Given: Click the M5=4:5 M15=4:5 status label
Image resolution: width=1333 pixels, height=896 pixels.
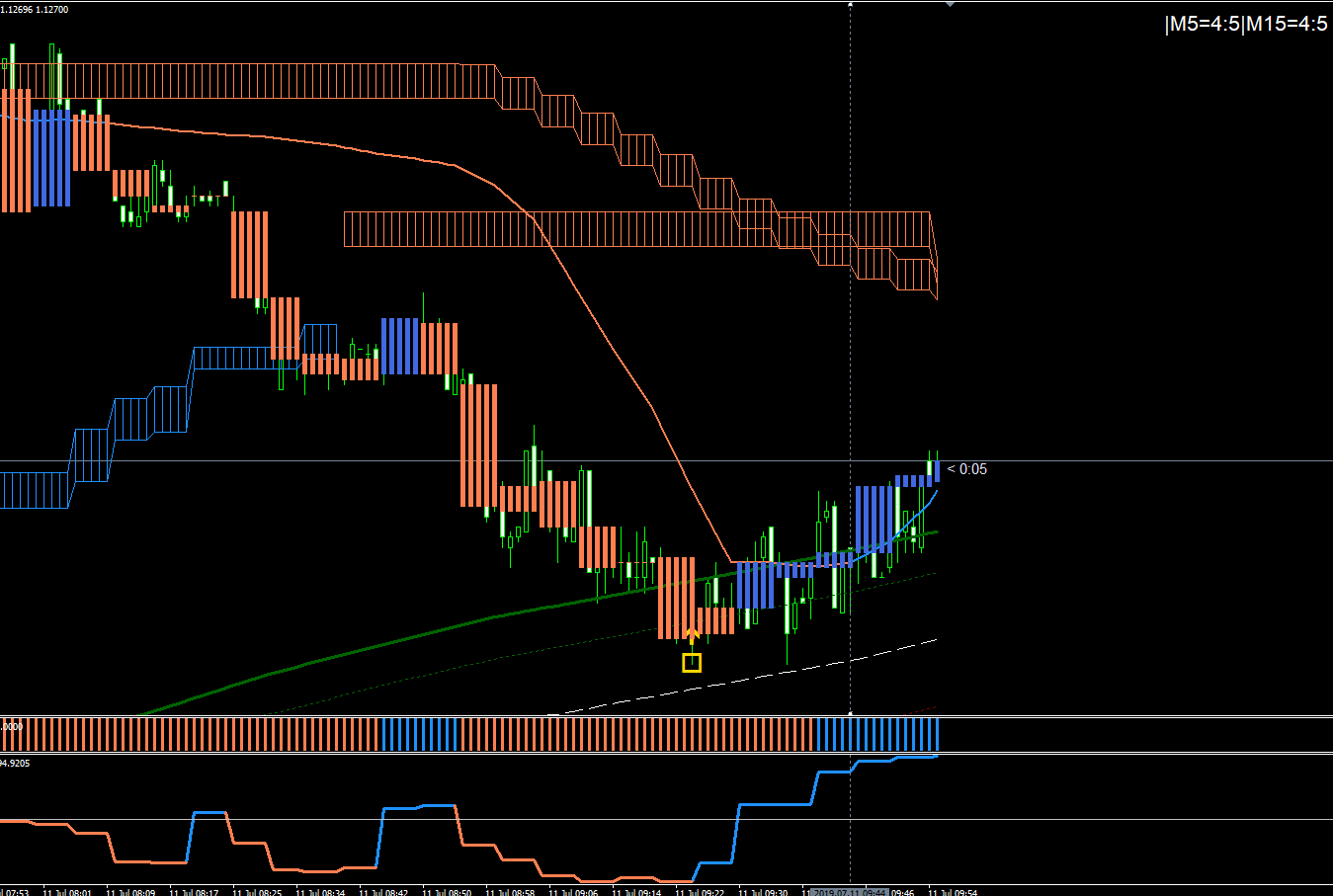Looking at the screenshot, I should pyautogui.click(x=1246, y=25).
